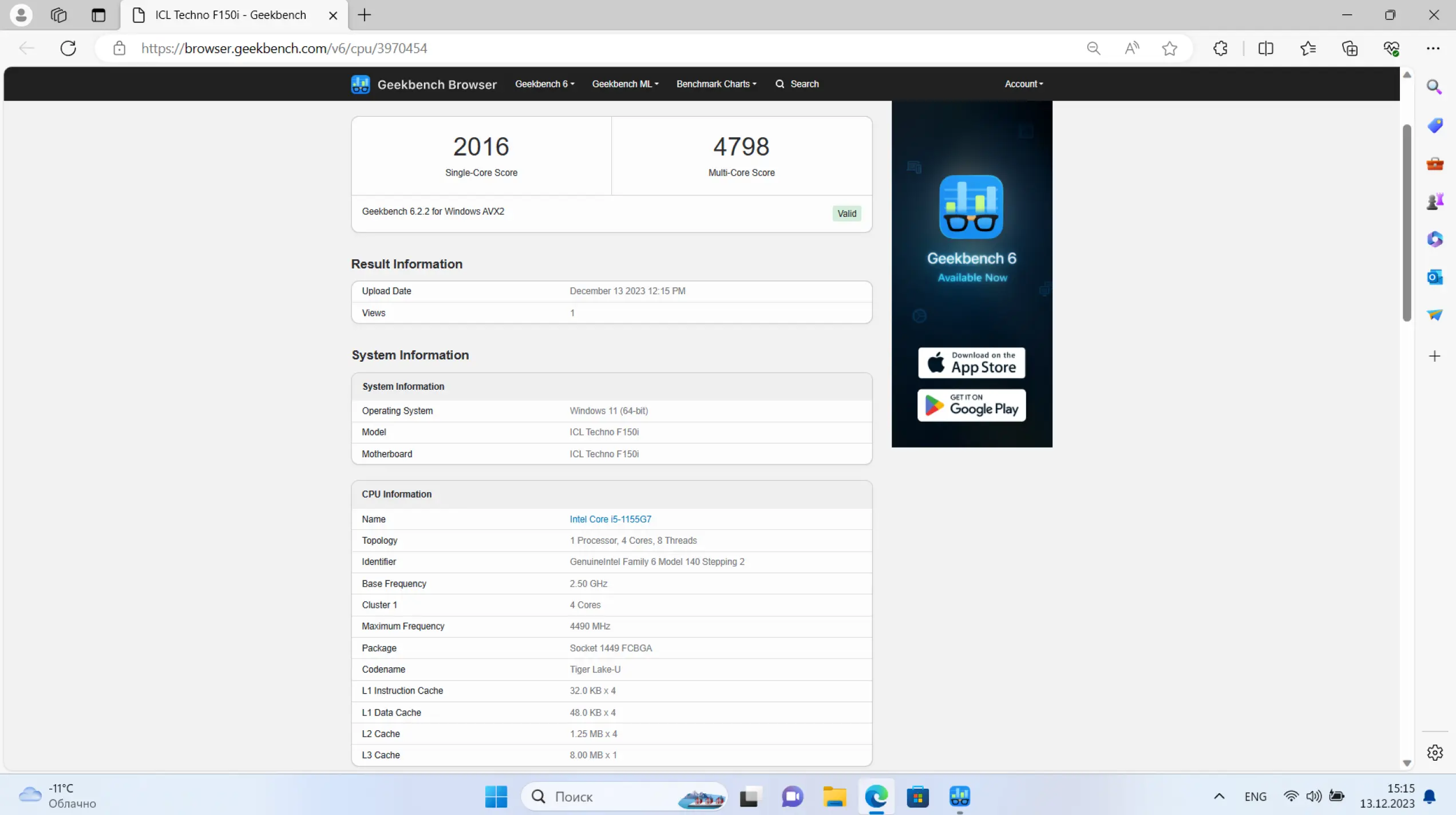Image resolution: width=1456 pixels, height=815 pixels.
Task: Click the page vertical scrollbar thumb
Action: (x=1407, y=223)
